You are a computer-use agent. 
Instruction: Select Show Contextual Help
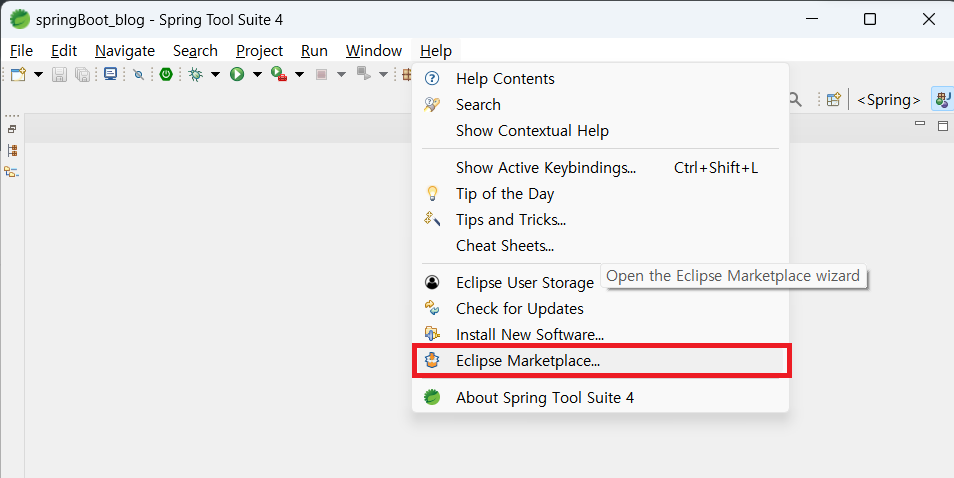click(601, 131)
